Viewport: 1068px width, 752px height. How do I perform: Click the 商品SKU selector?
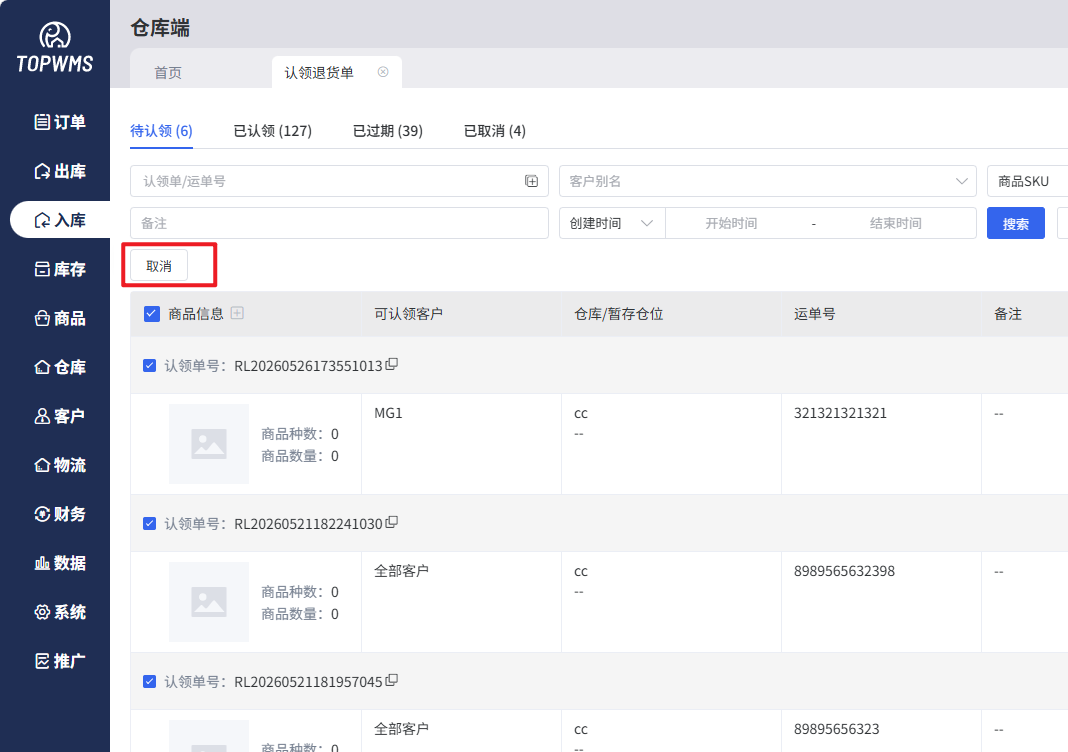[1027, 181]
